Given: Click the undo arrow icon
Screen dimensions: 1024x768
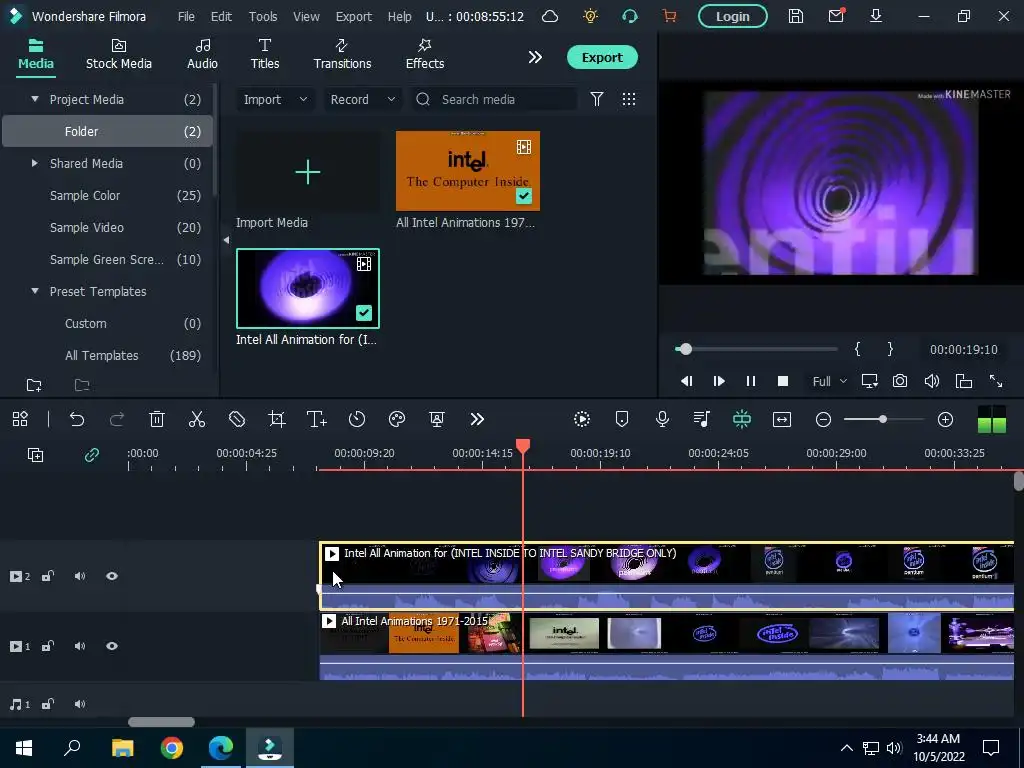Looking at the screenshot, I should tap(77, 419).
